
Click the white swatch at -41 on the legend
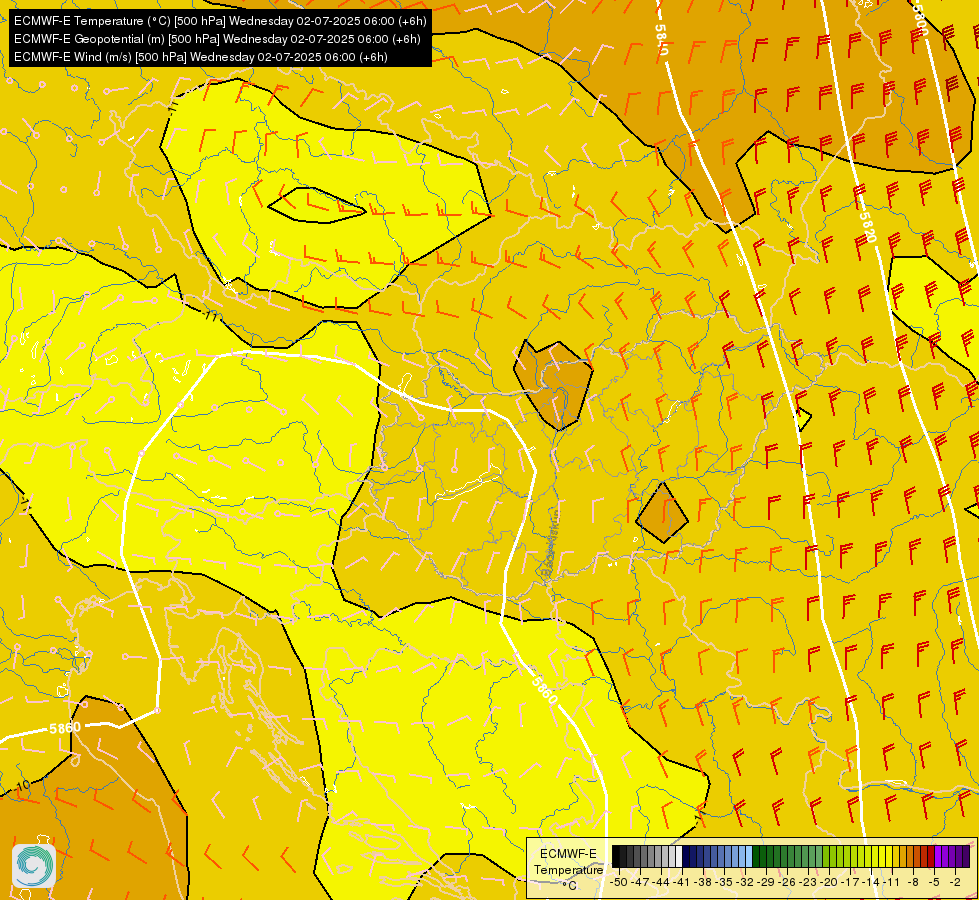click(679, 856)
